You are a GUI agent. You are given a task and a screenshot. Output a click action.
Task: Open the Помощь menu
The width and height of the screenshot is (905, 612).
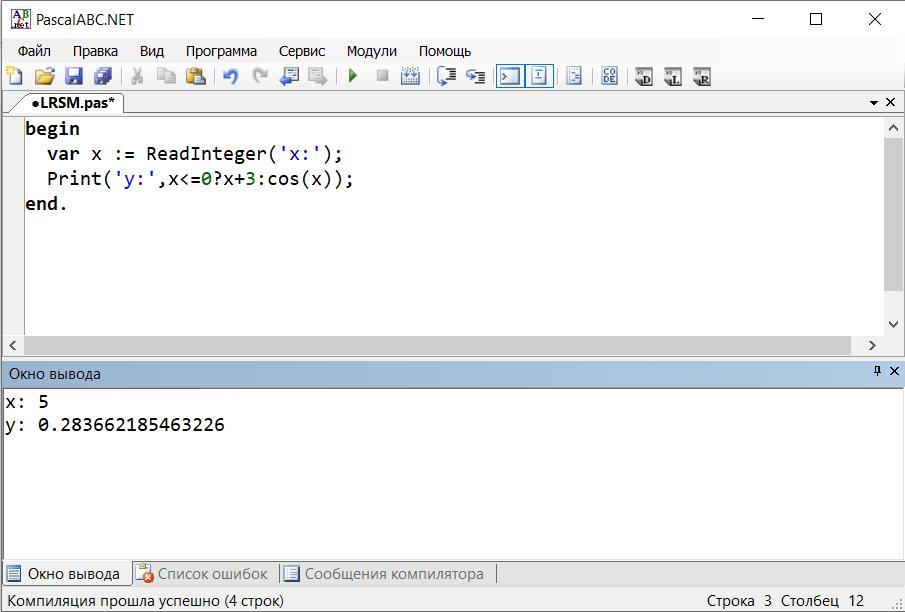pyautogui.click(x=445, y=51)
